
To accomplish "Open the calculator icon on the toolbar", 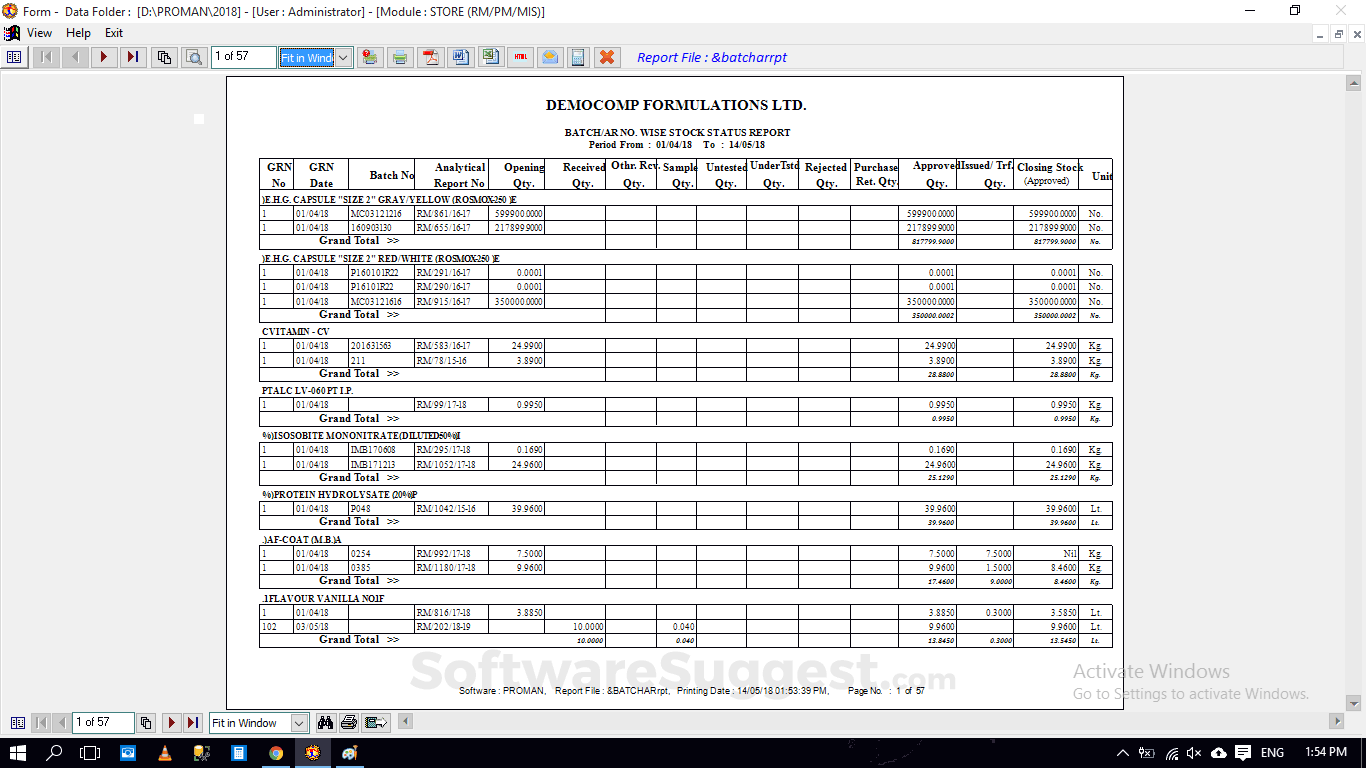I will (578, 57).
